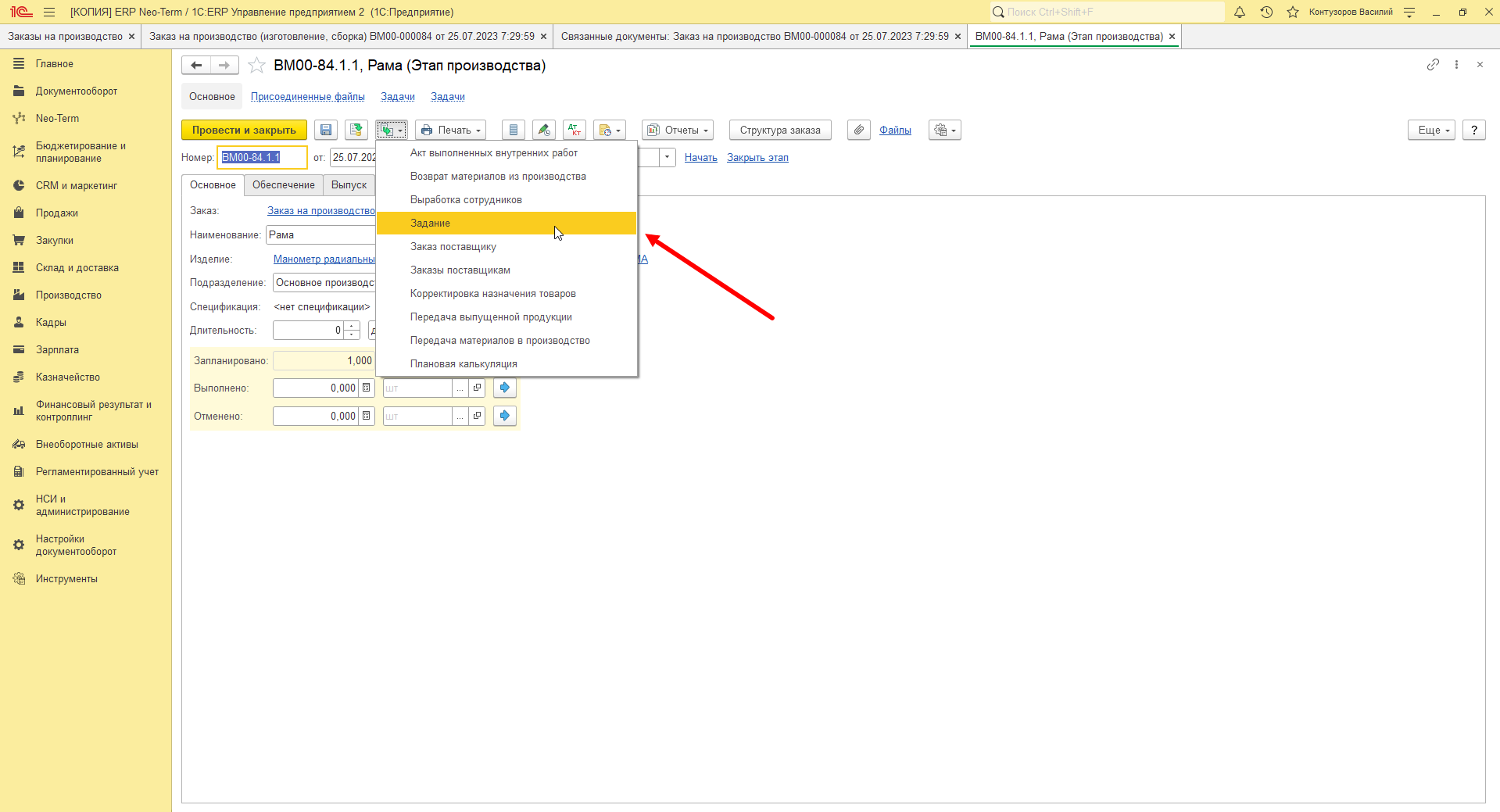This screenshot has height=812, width=1500.
Task: Choose Плановая калькуляция menu item
Action: [507, 364]
